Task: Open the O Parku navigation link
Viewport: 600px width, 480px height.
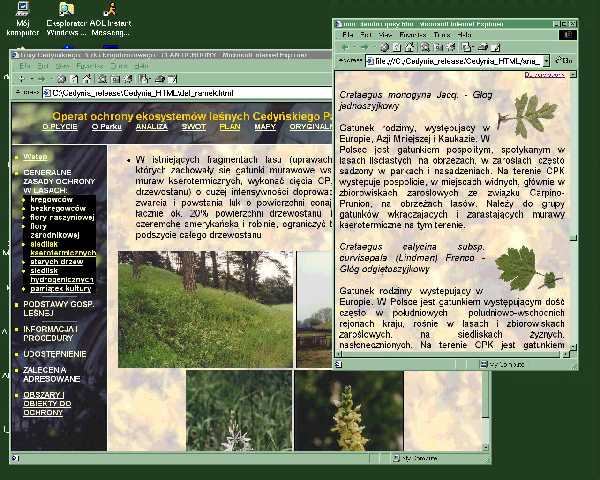Action: pos(106,127)
